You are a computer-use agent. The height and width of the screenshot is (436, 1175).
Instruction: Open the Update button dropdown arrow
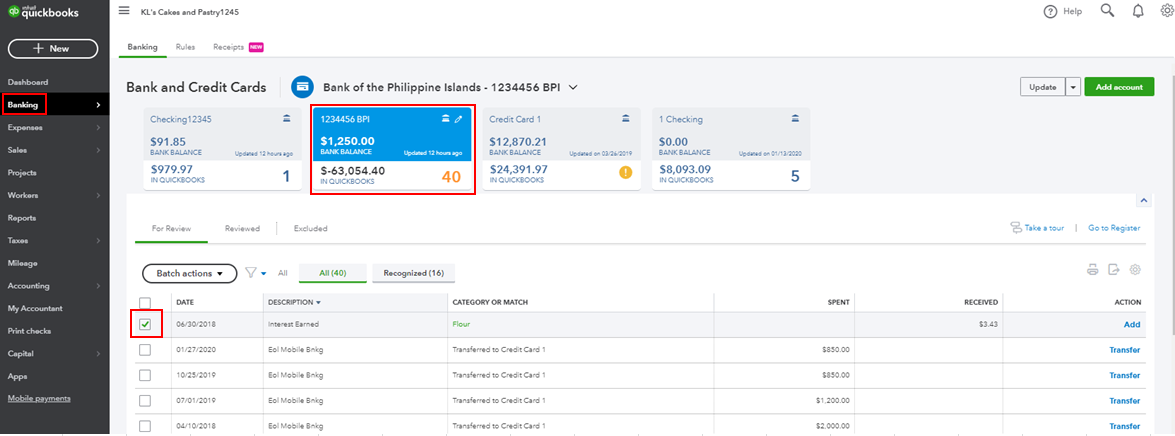pos(1073,87)
